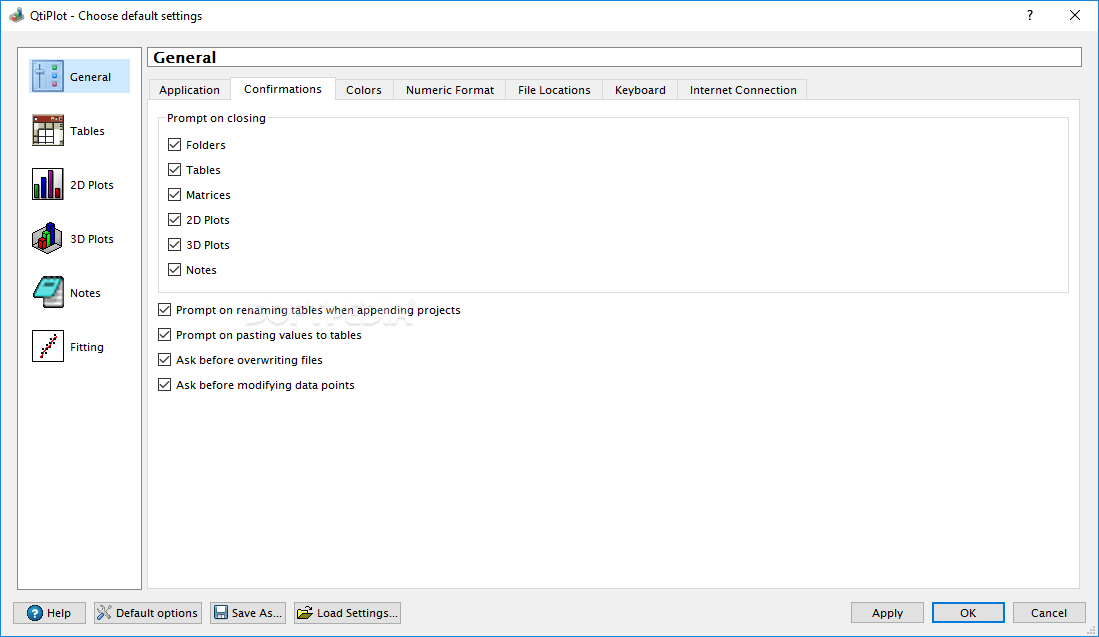
Task: Toggle the 2D Plots closing prompt checkbox
Action: coord(175,219)
